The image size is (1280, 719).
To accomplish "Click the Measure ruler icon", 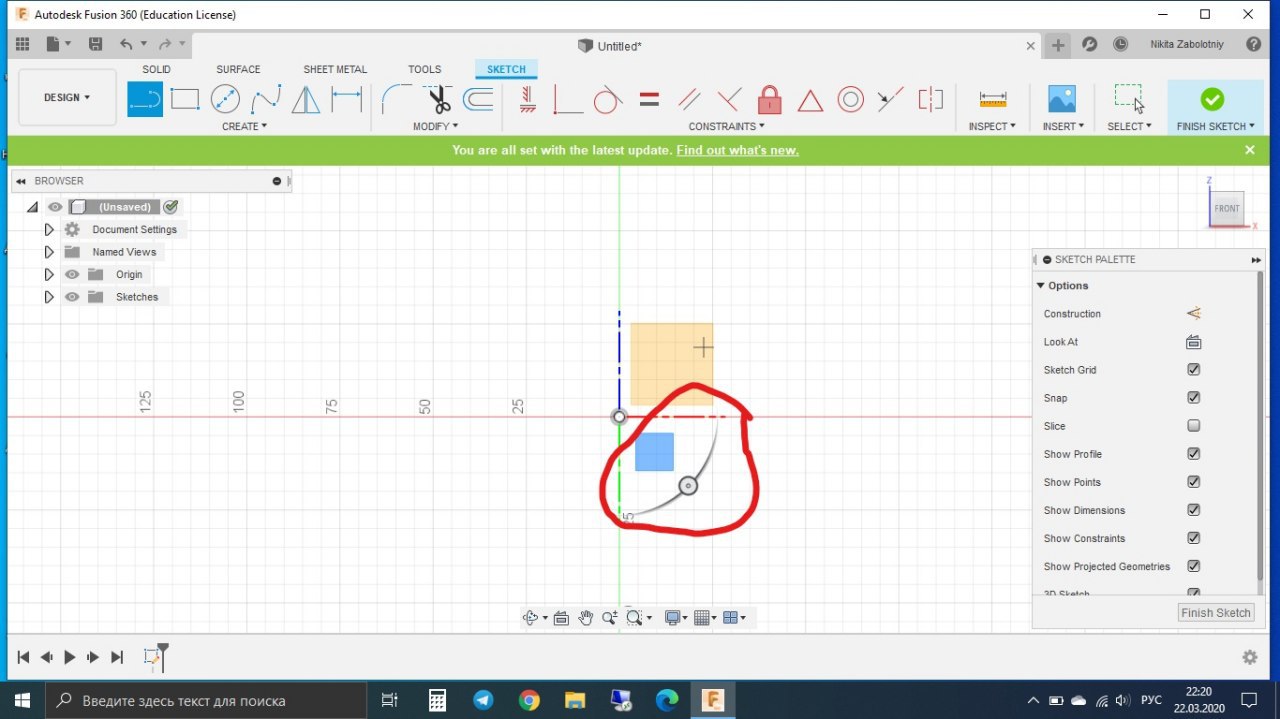I will 992,99.
